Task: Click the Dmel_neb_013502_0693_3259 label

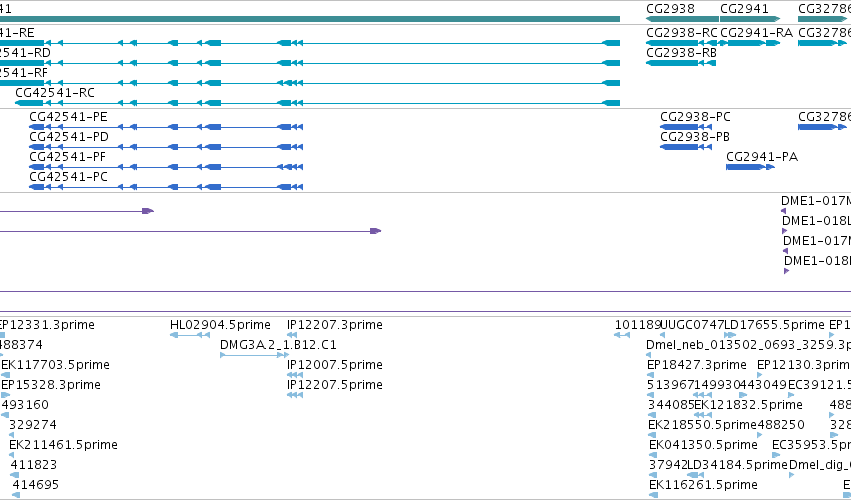Action: [x=748, y=345]
